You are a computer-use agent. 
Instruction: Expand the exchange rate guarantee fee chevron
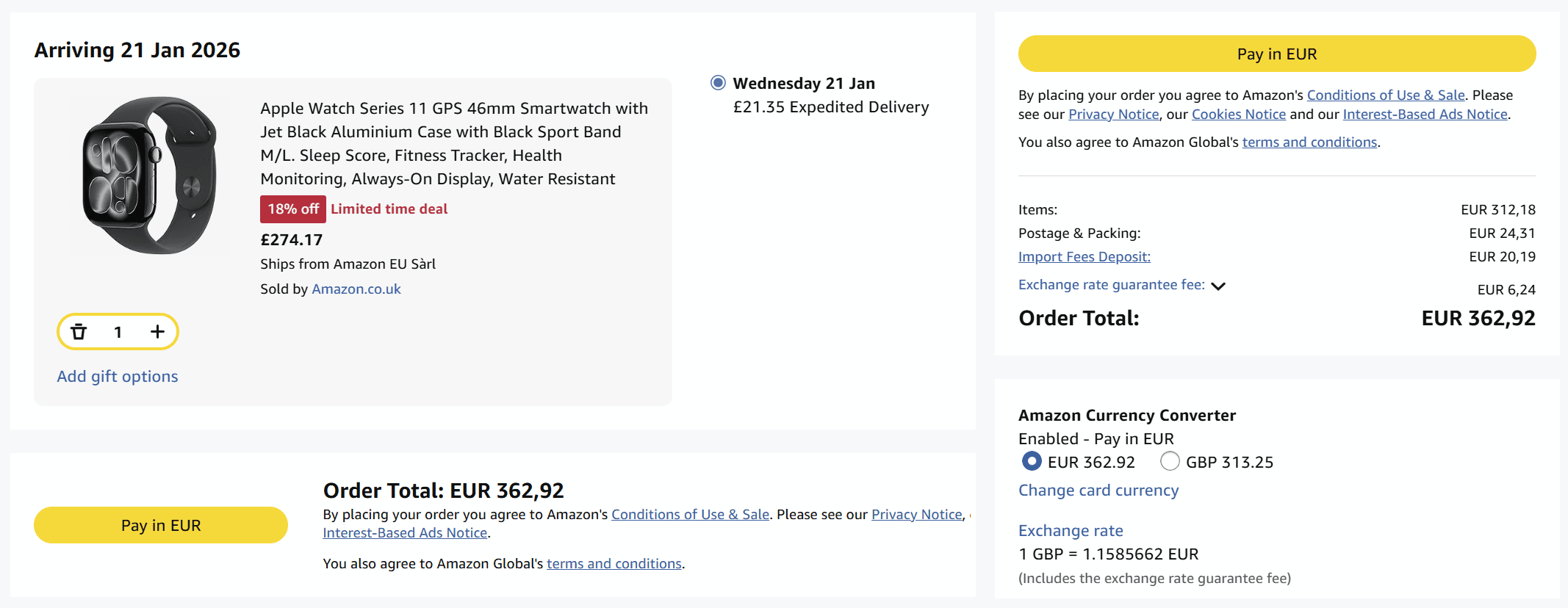point(1218,286)
